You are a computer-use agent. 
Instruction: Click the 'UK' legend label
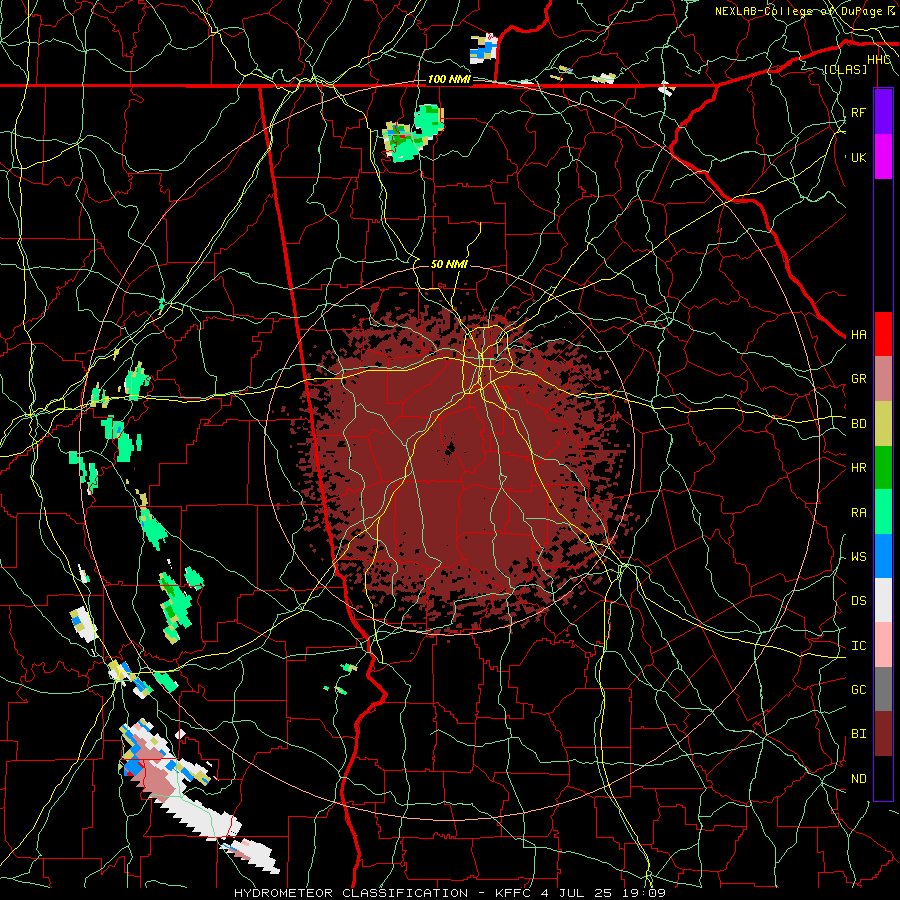coord(858,158)
